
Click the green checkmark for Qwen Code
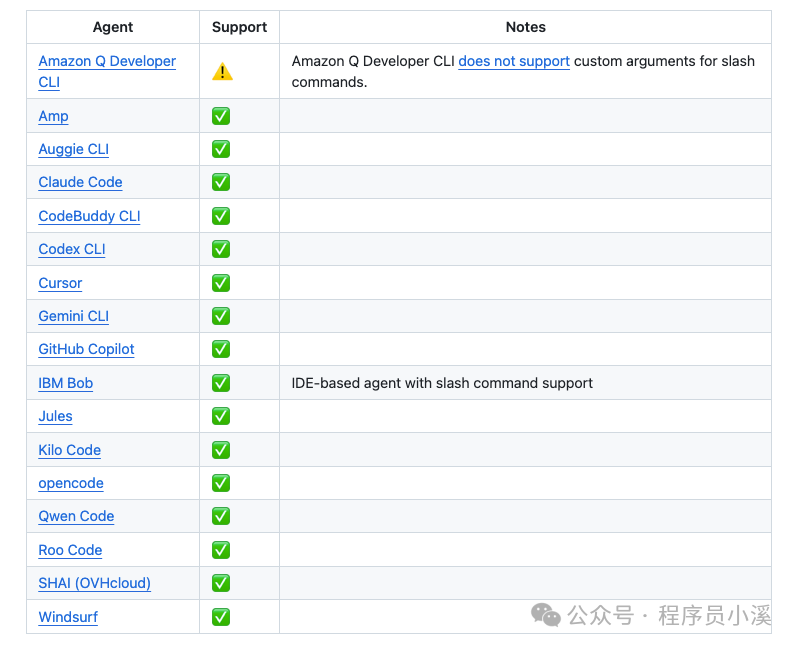click(x=221, y=516)
